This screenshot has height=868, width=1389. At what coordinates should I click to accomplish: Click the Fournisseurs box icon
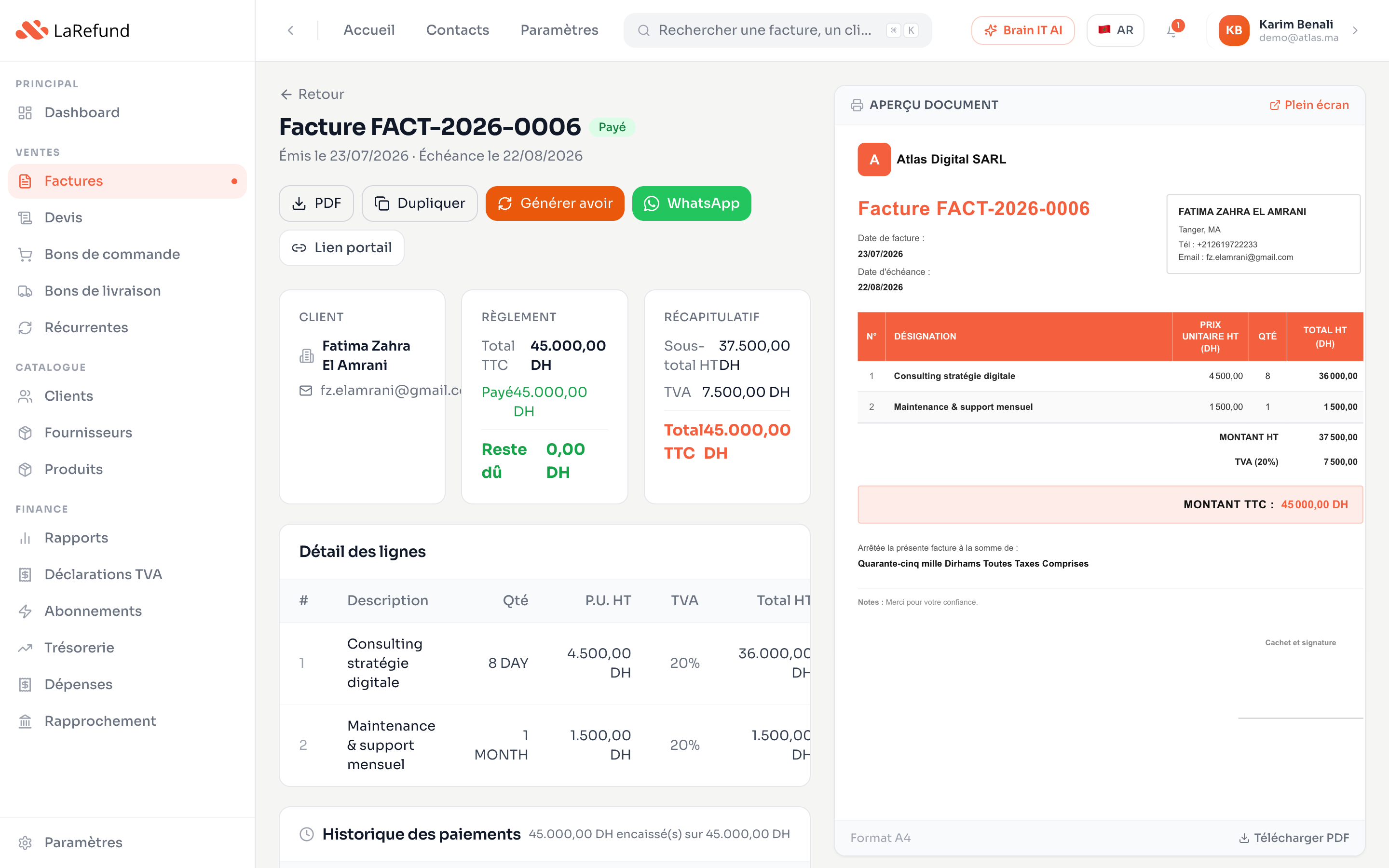coord(25,433)
